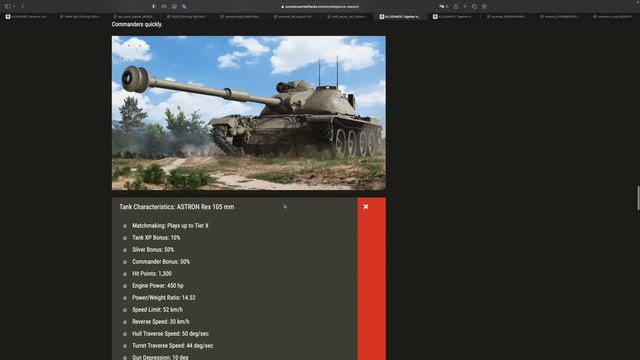Select 'Reverse Speed: 30 km/h' row
The height and width of the screenshot is (360, 640).
click(x=160, y=322)
